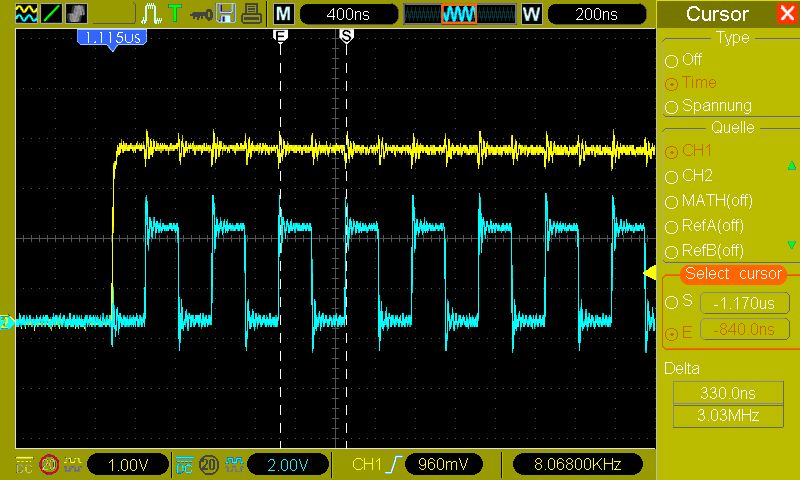Image resolution: width=800 pixels, height=480 pixels.
Task: Click the CH2 2.00V scale value
Action: [288, 465]
